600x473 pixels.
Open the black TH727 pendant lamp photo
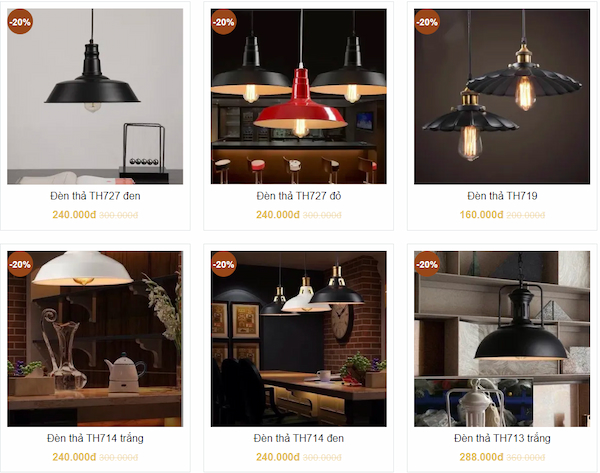click(x=95, y=96)
